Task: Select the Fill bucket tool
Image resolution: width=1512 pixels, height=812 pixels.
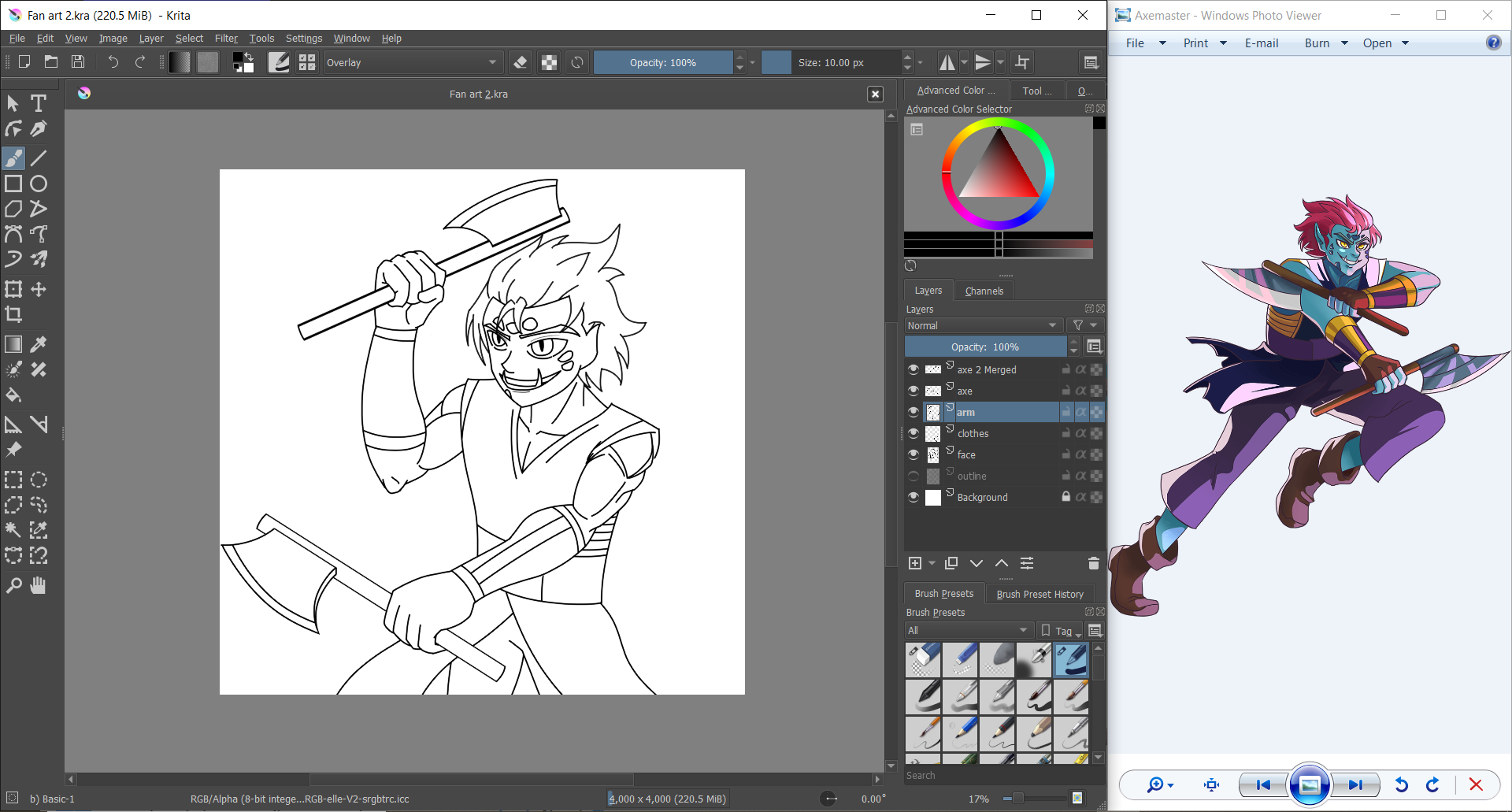Action: [x=13, y=395]
